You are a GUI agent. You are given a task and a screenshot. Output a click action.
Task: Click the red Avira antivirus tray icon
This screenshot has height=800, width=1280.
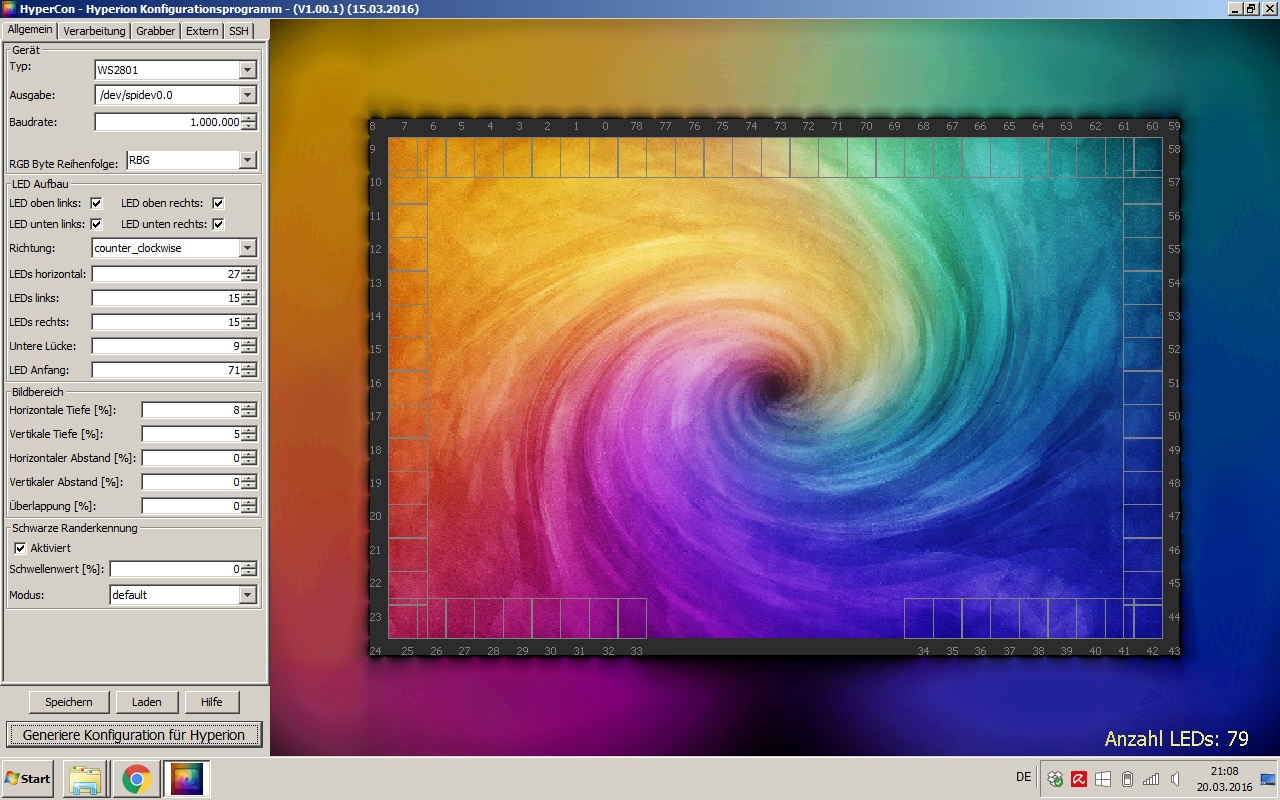[x=1079, y=779]
